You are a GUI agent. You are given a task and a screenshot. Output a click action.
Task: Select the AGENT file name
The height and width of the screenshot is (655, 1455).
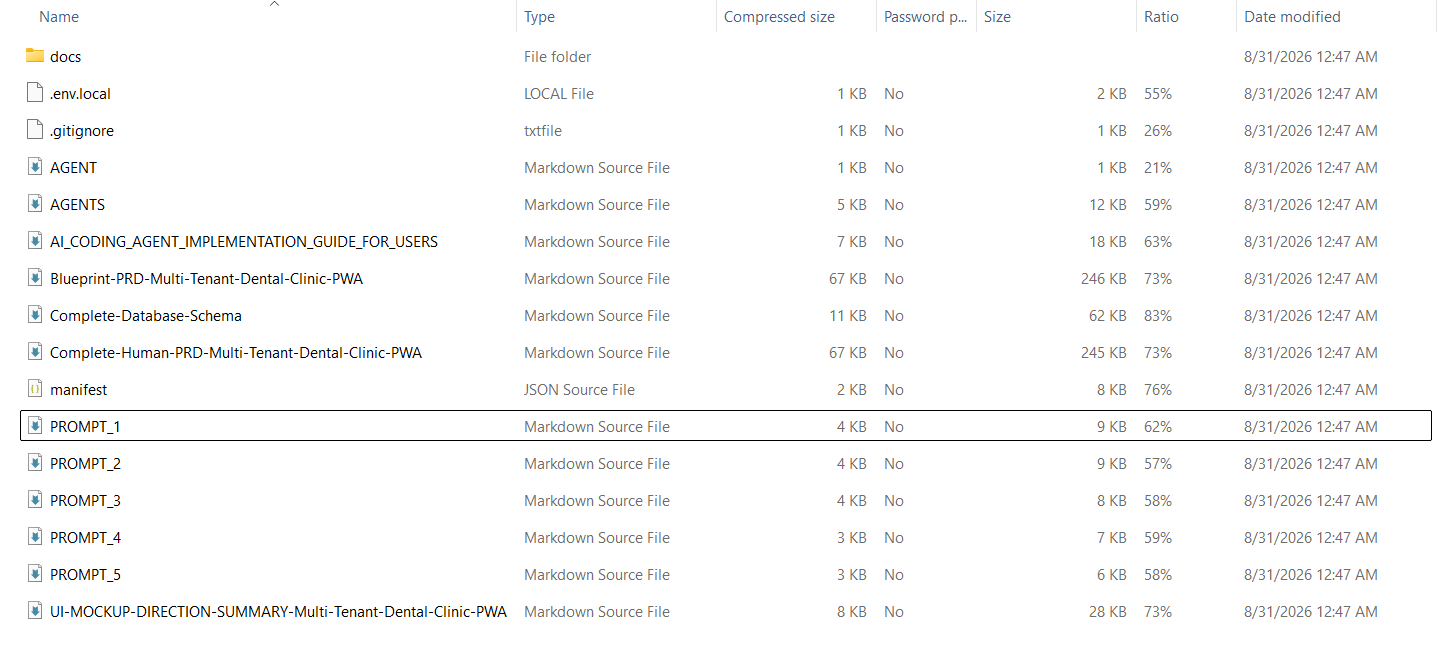point(73,168)
